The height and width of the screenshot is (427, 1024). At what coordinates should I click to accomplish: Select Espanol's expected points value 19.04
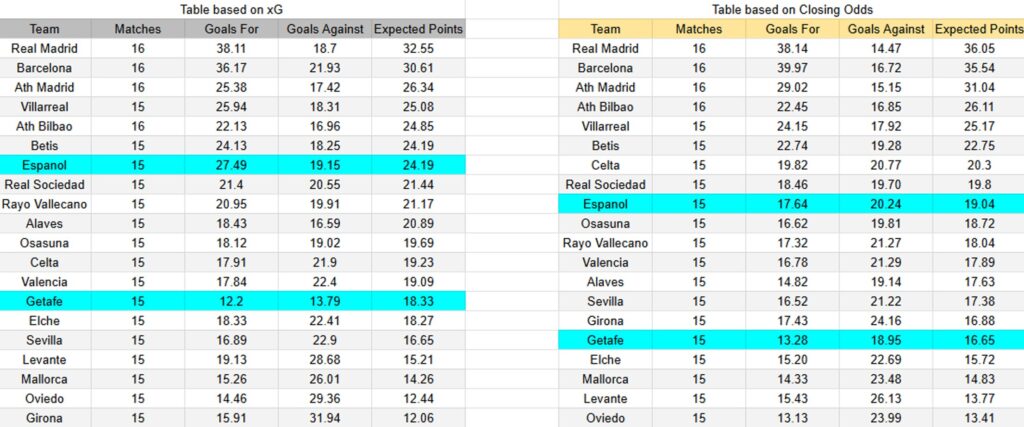point(979,204)
